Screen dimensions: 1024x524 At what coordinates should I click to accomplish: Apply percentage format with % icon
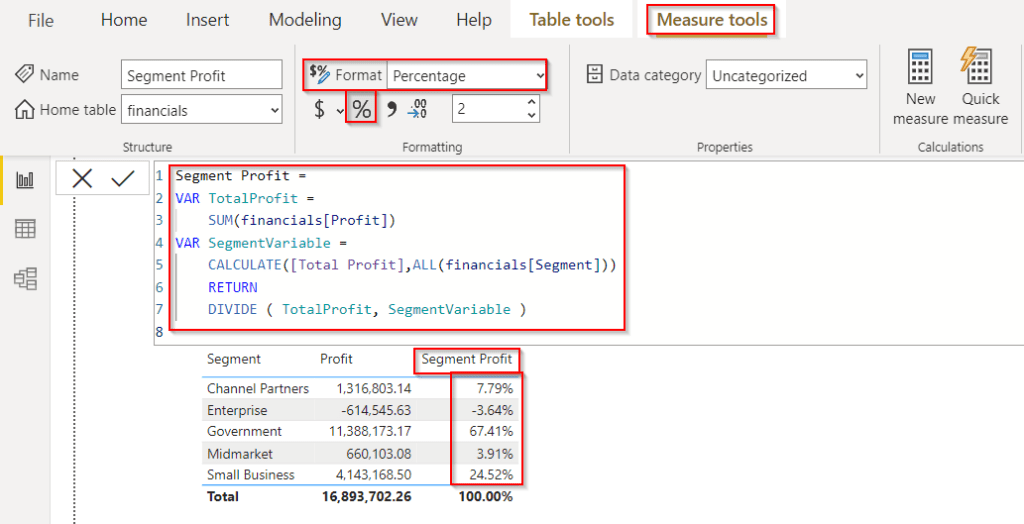[x=362, y=109]
